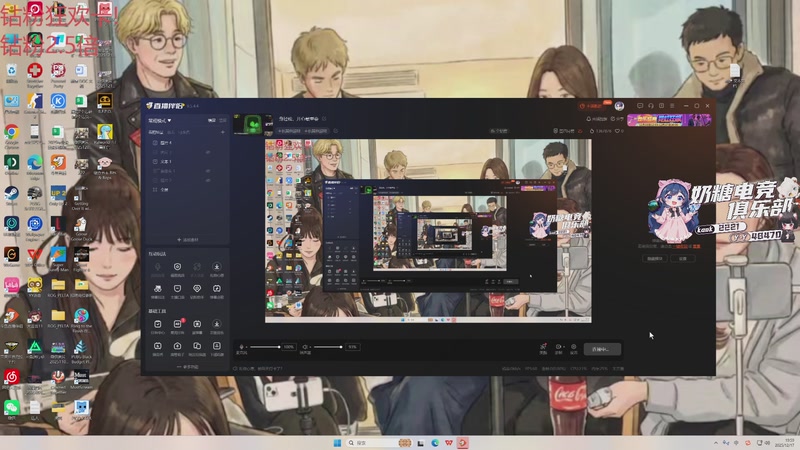Select the first scene tab in the source panel

click(156, 132)
